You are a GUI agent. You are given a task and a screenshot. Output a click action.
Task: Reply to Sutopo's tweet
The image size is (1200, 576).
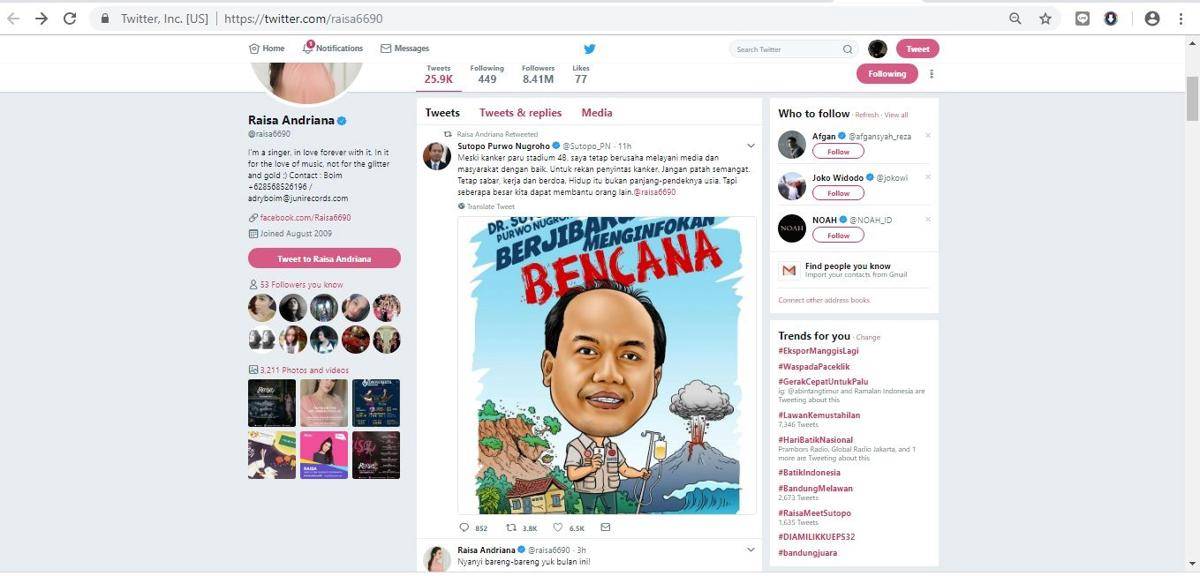click(x=464, y=528)
